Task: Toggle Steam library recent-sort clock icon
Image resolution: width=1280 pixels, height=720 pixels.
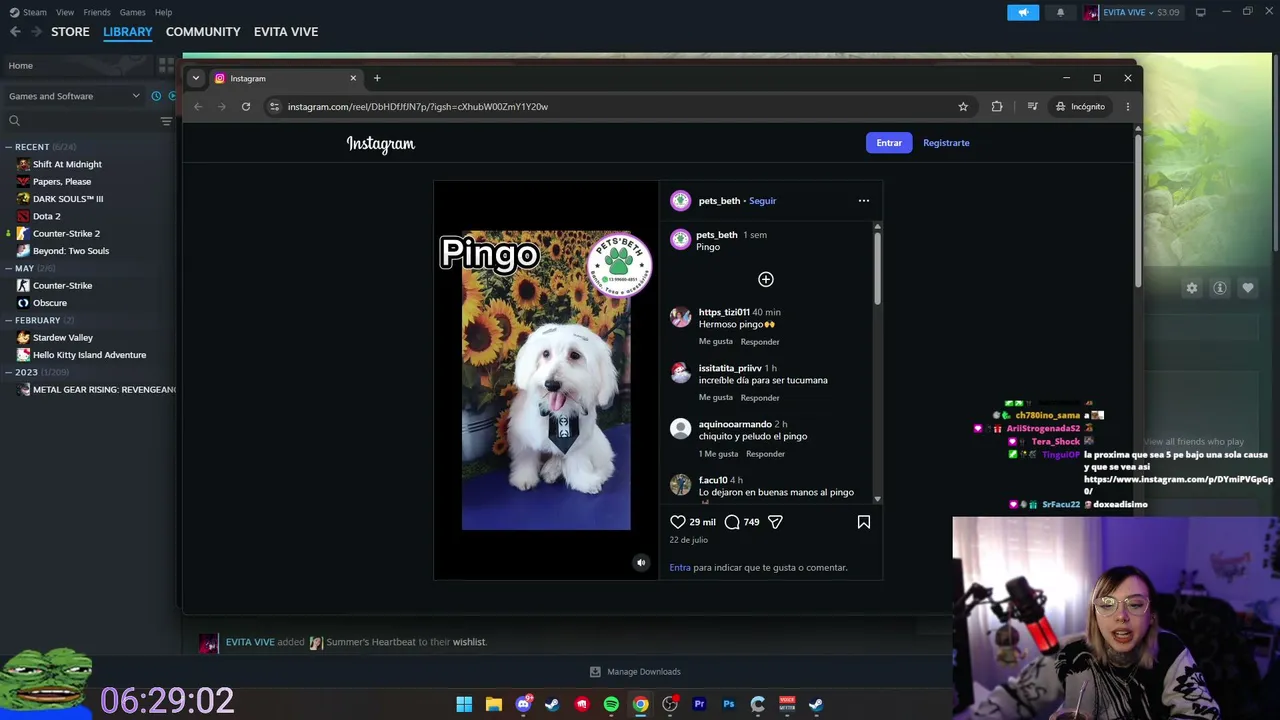Action: click(156, 96)
